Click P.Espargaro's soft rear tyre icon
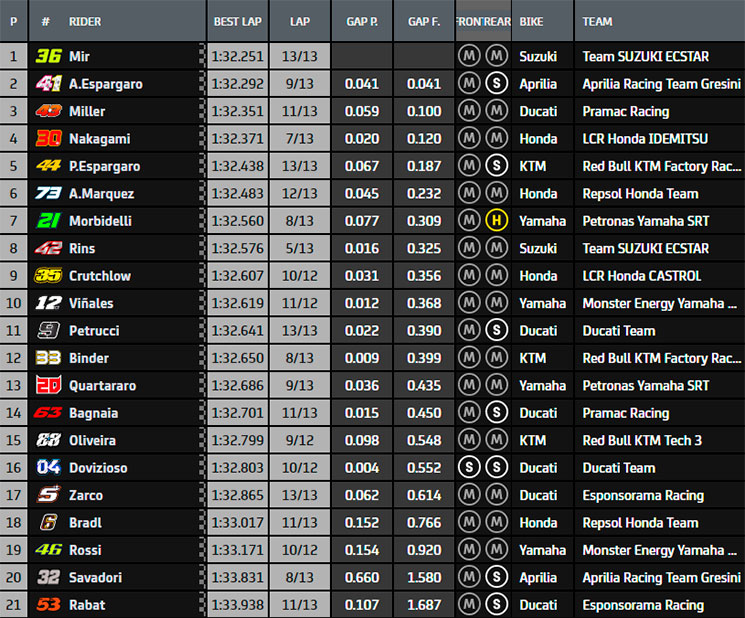745x618 pixels. [x=497, y=166]
